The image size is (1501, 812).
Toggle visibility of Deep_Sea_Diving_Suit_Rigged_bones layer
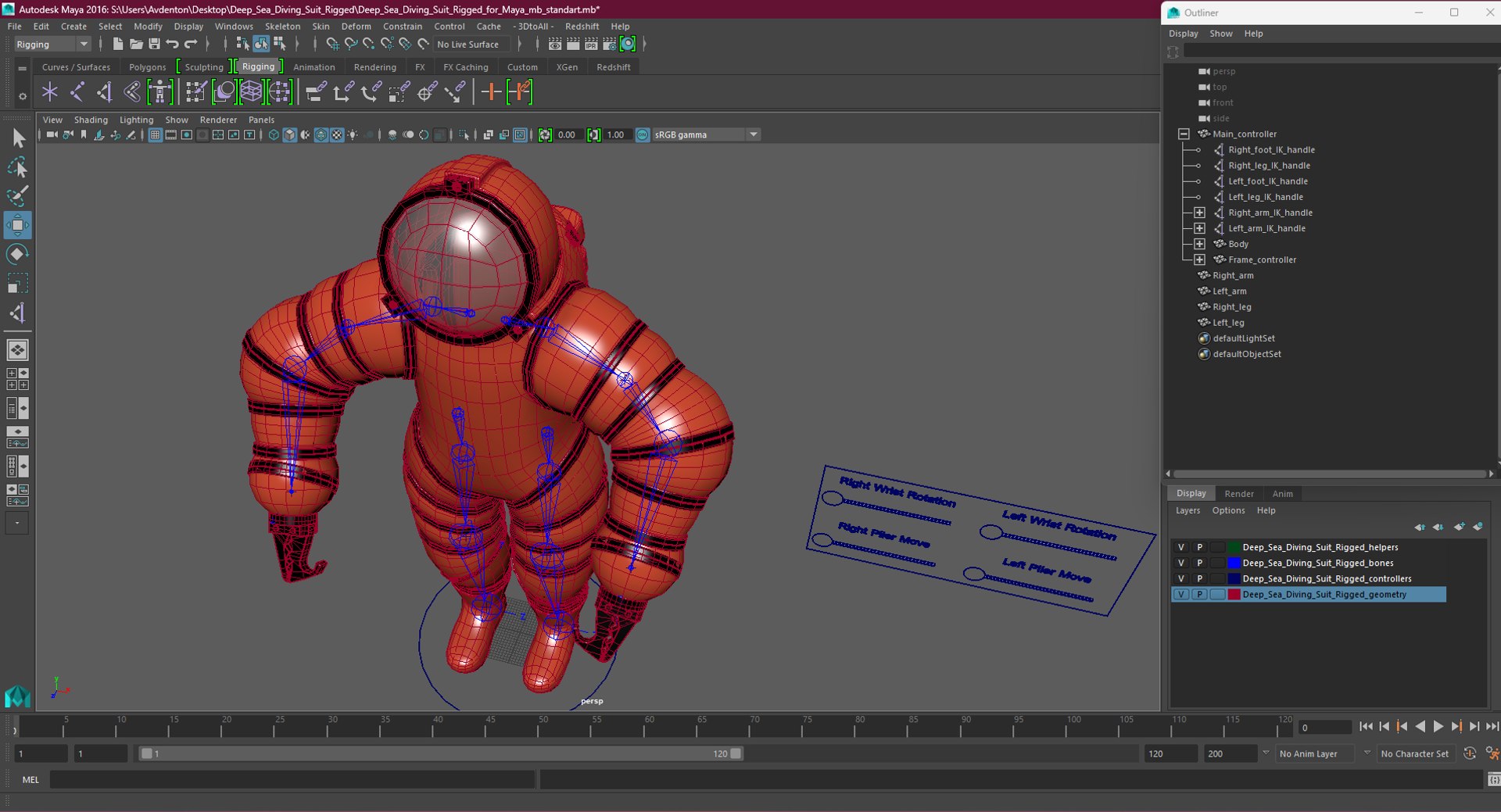[x=1180, y=563]
